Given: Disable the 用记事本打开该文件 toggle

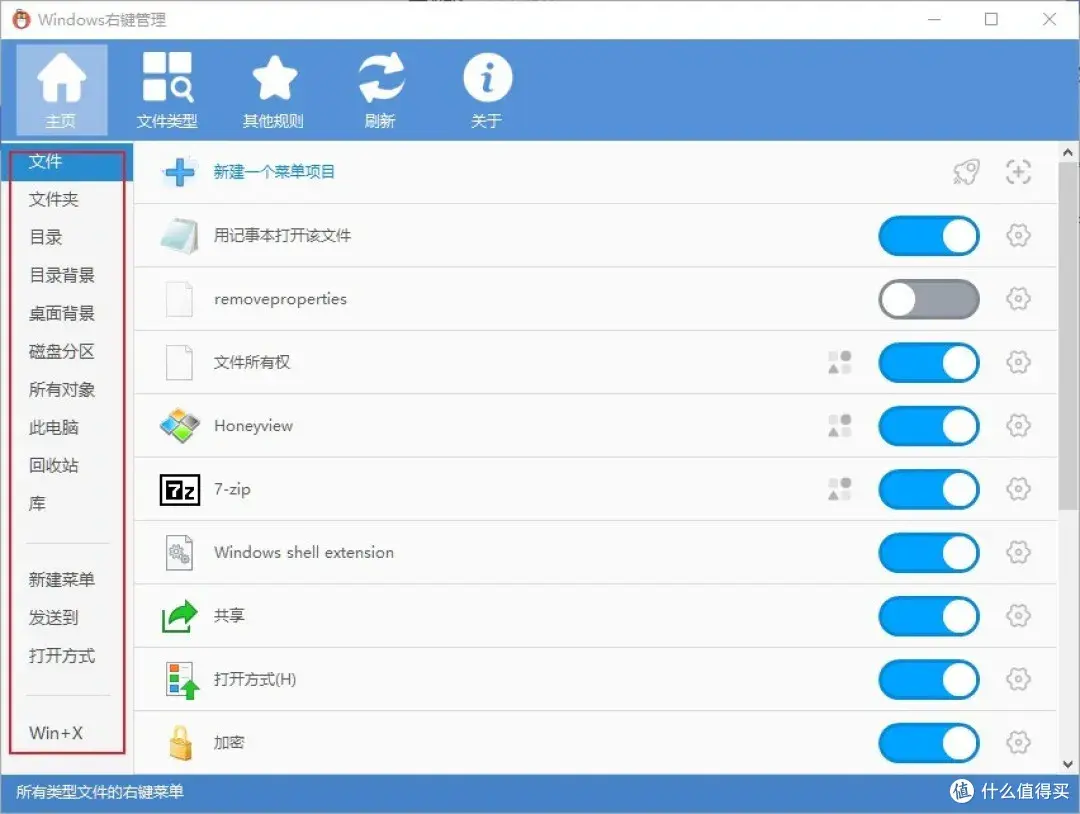Looking at the screenshot, I should click(x=928, y=236).
